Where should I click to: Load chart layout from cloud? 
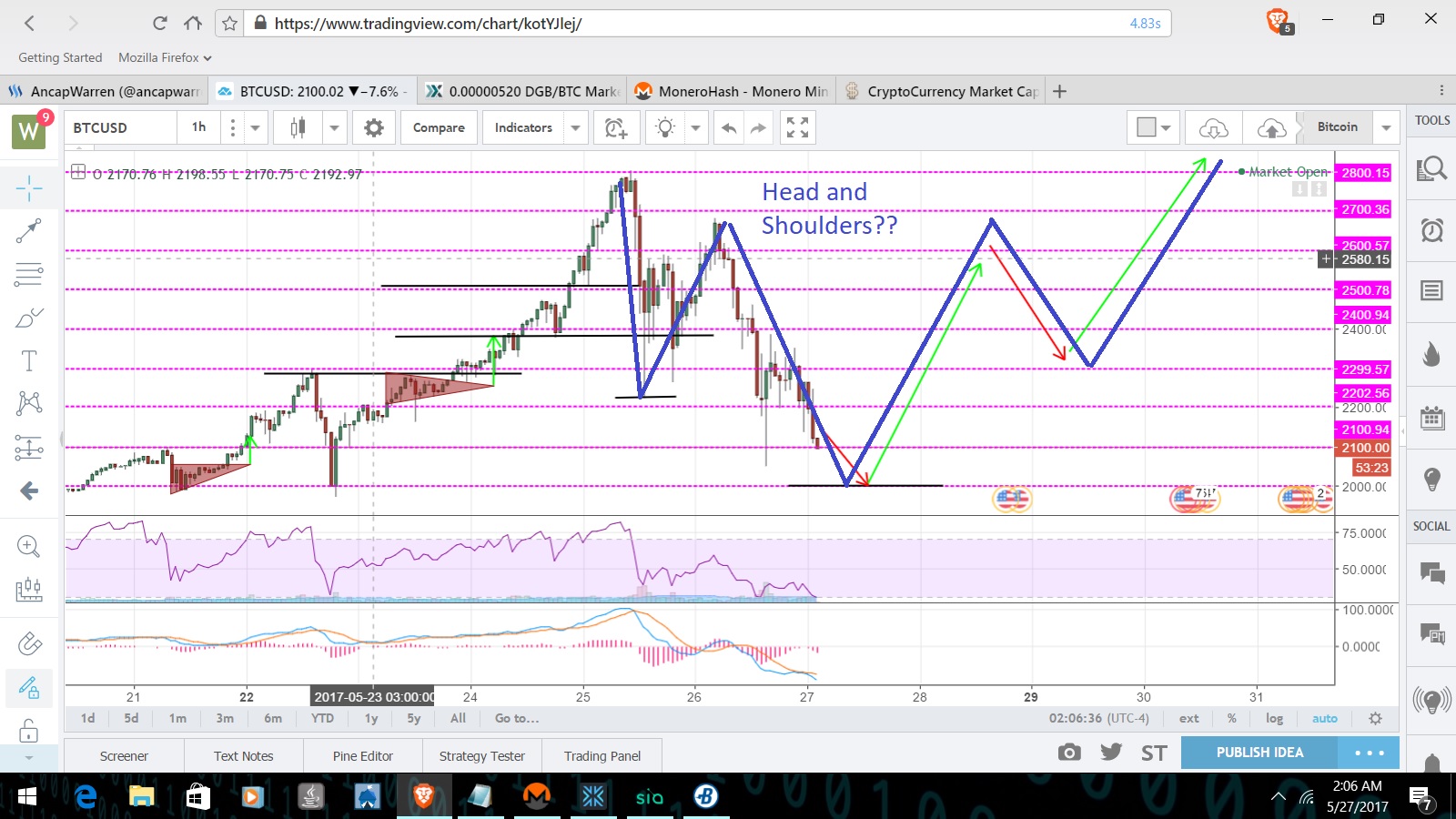pos(1214,128)
